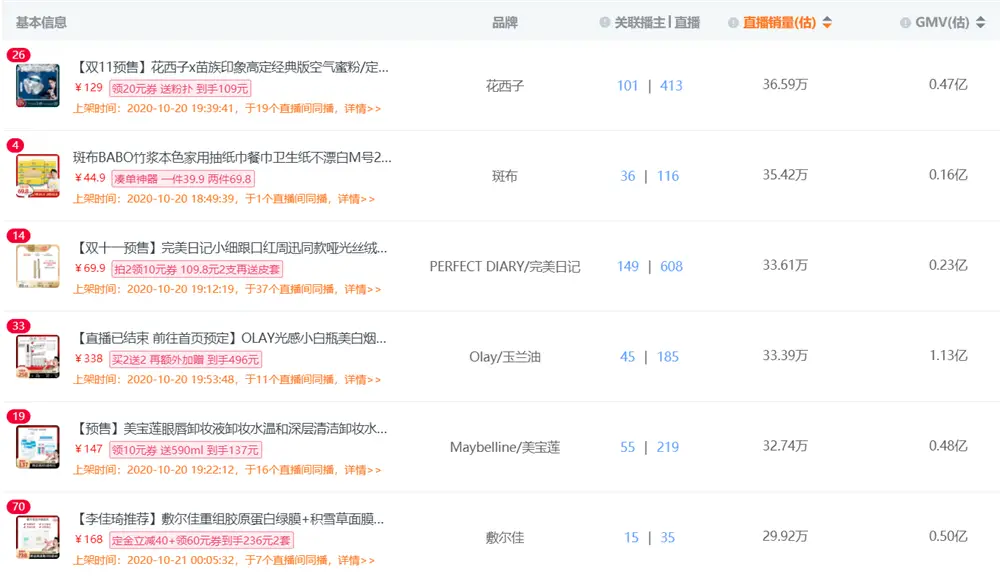Sort by 直播销量(估) using its sort arrows
Screen dimensions: 1000x579
click(827, 22)
